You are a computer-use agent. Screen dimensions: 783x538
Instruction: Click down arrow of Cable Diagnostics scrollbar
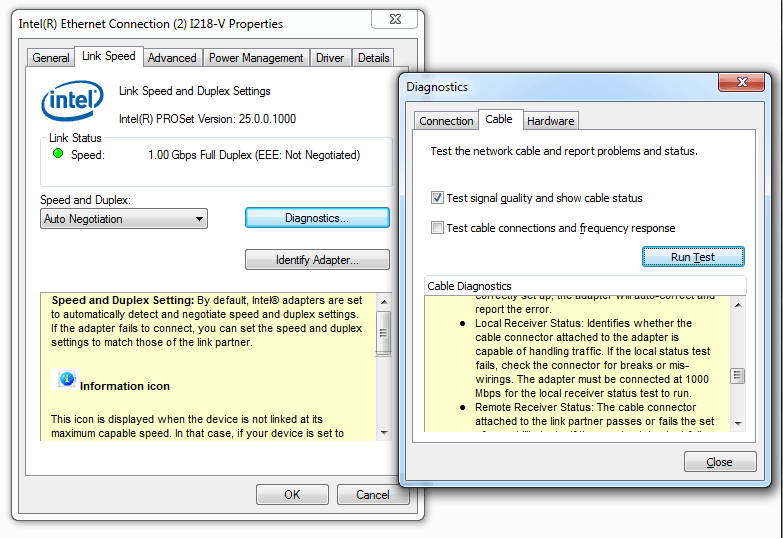click(738, 424)
